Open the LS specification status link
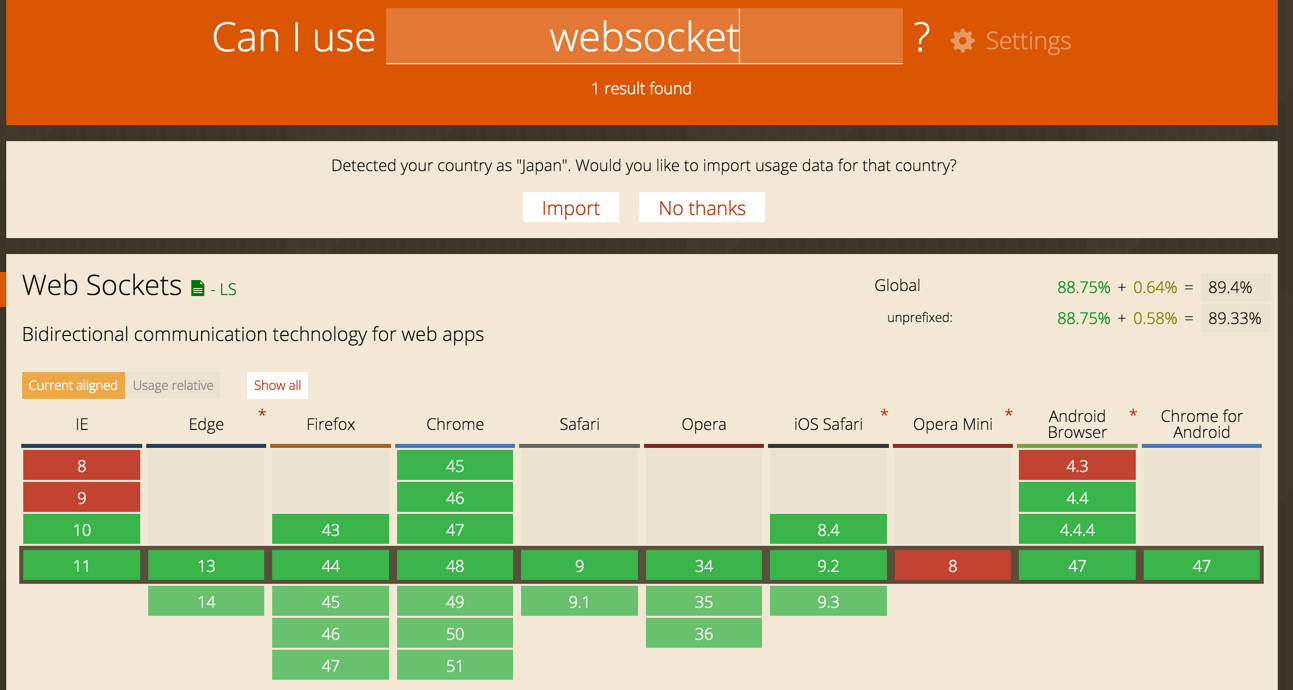 pyautogui.click(x=228, y=289)
